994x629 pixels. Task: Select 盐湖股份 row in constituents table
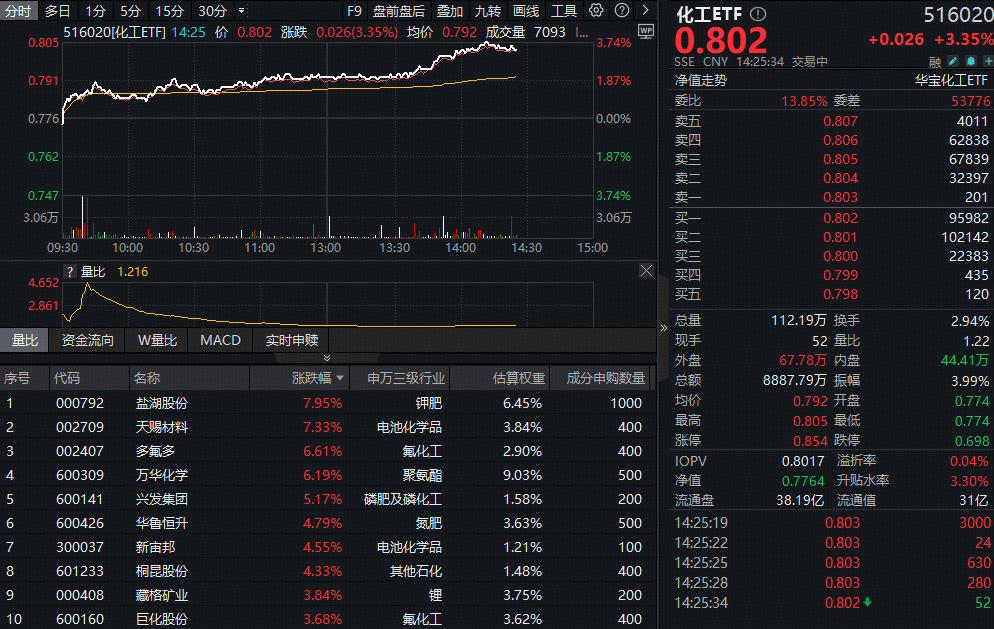click(x=161, y=403)
